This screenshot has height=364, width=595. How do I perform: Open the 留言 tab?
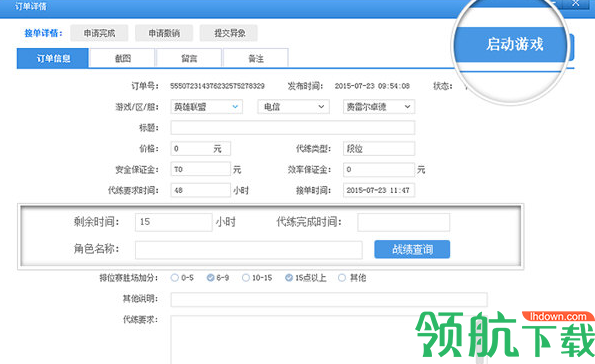coord(189,58)
